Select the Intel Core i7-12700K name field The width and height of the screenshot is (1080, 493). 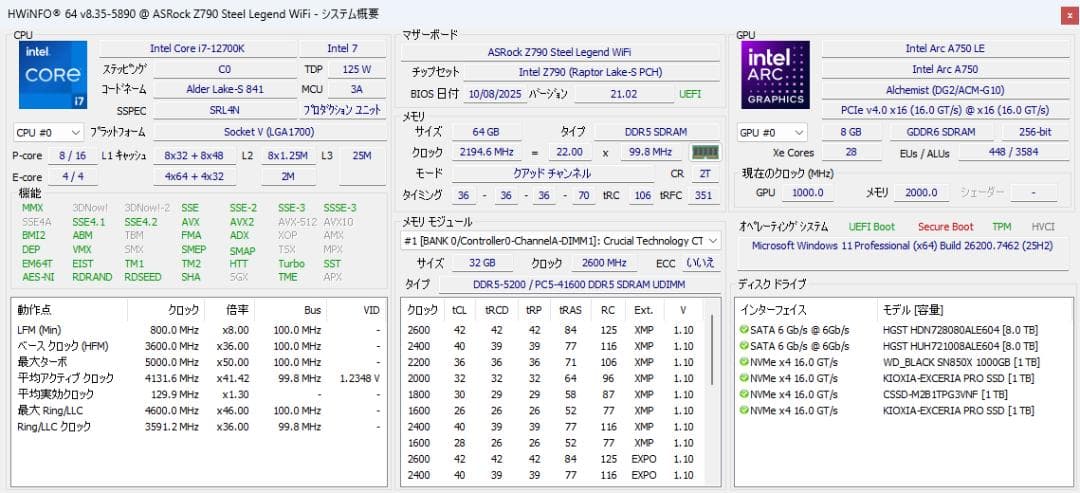pos(198,49)
